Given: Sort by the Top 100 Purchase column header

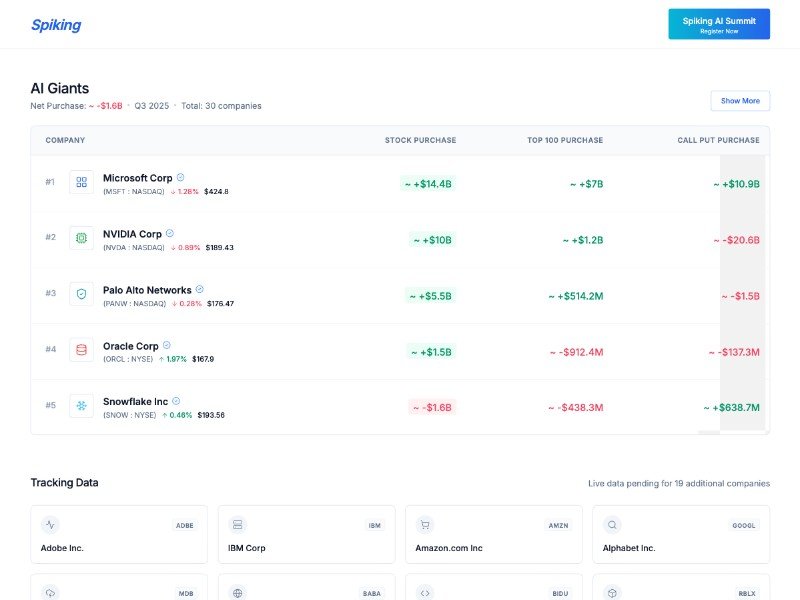Looking at the screenshot, I should click(565, 140).
